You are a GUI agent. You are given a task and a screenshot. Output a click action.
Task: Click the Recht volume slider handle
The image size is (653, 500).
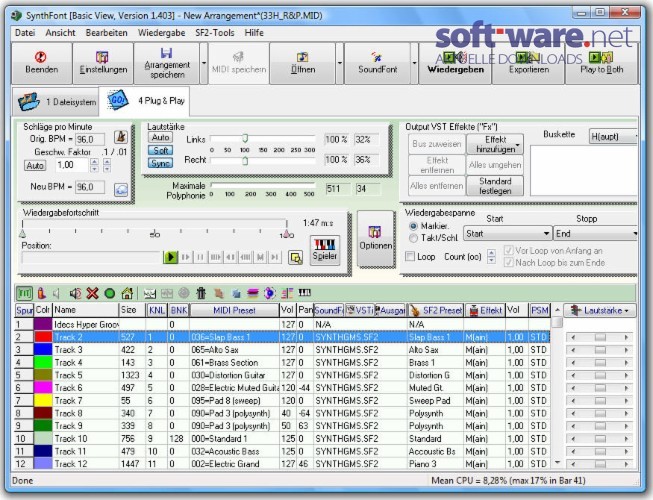click(x=245, y=160)
